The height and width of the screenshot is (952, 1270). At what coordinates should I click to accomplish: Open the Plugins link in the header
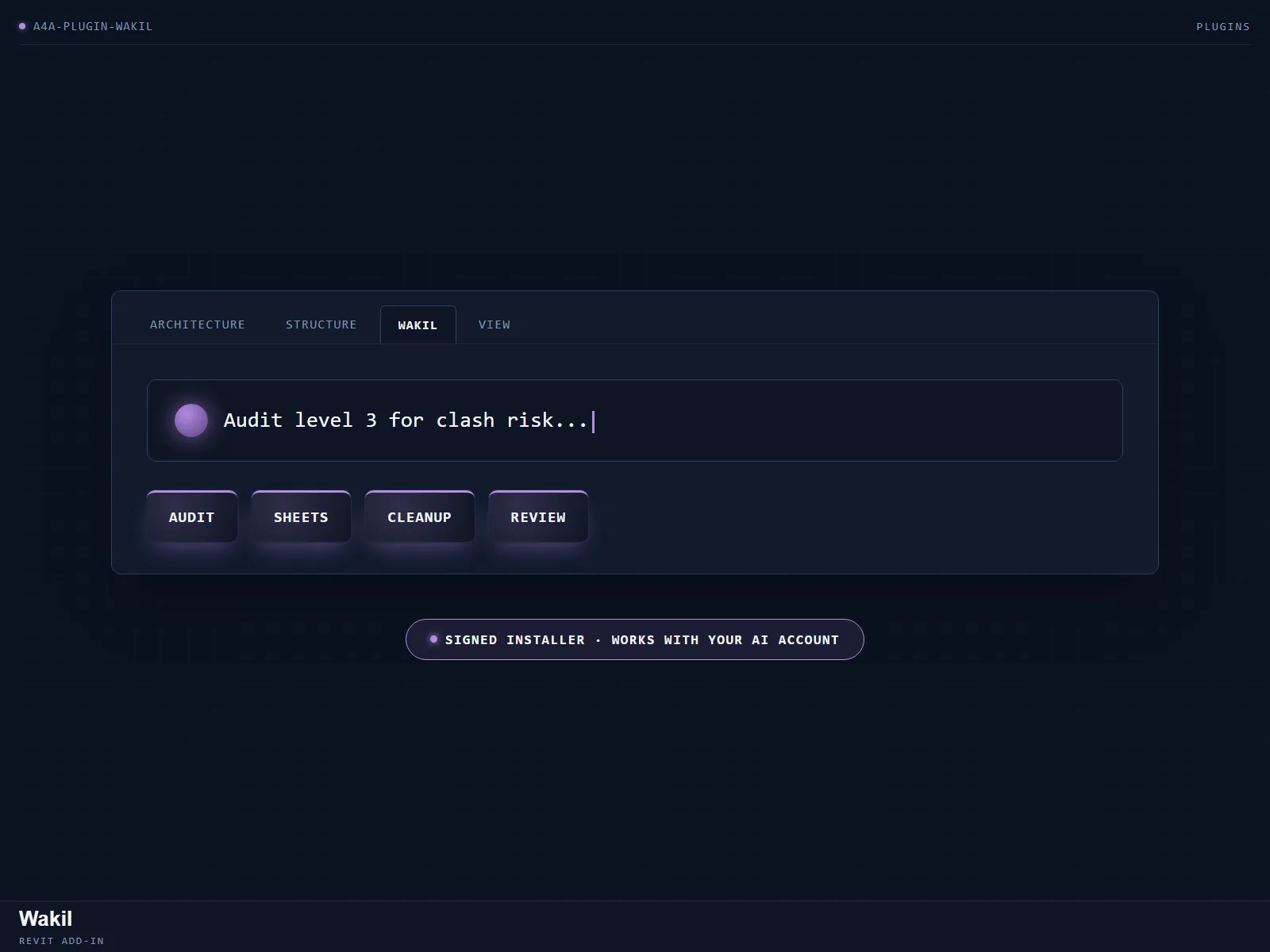[1223, 27]
